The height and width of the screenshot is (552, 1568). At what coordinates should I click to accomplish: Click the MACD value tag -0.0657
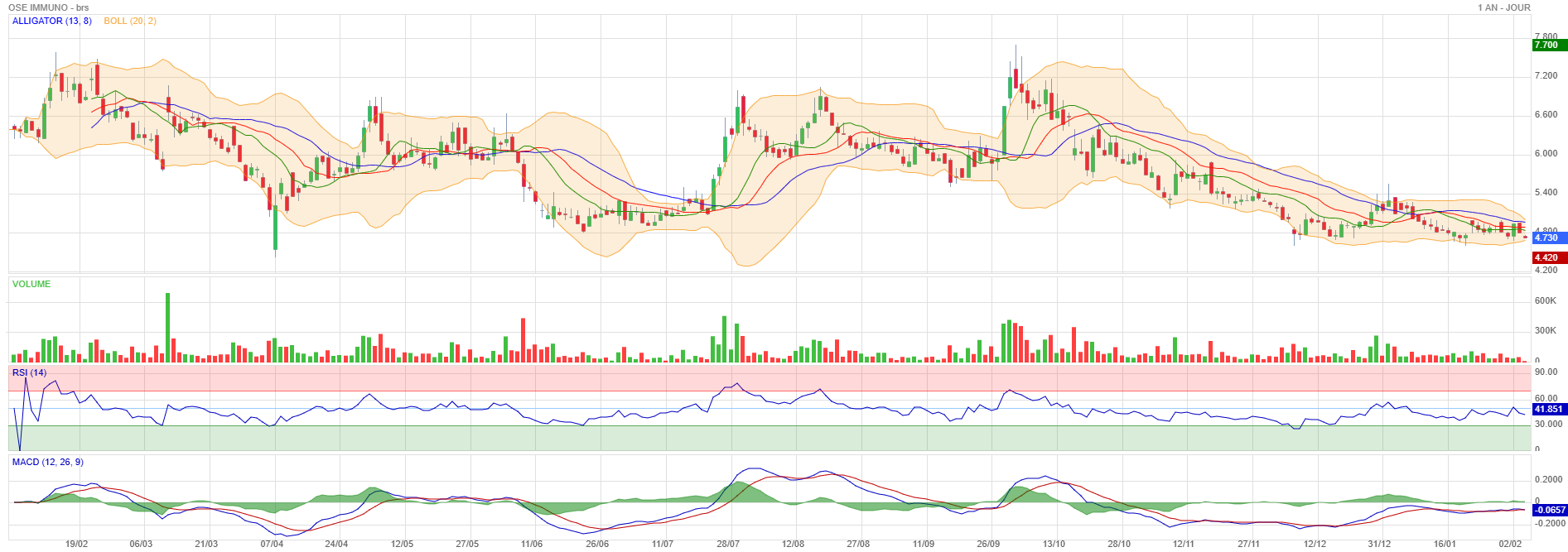pyautogui.click(x=1548, y=510)
